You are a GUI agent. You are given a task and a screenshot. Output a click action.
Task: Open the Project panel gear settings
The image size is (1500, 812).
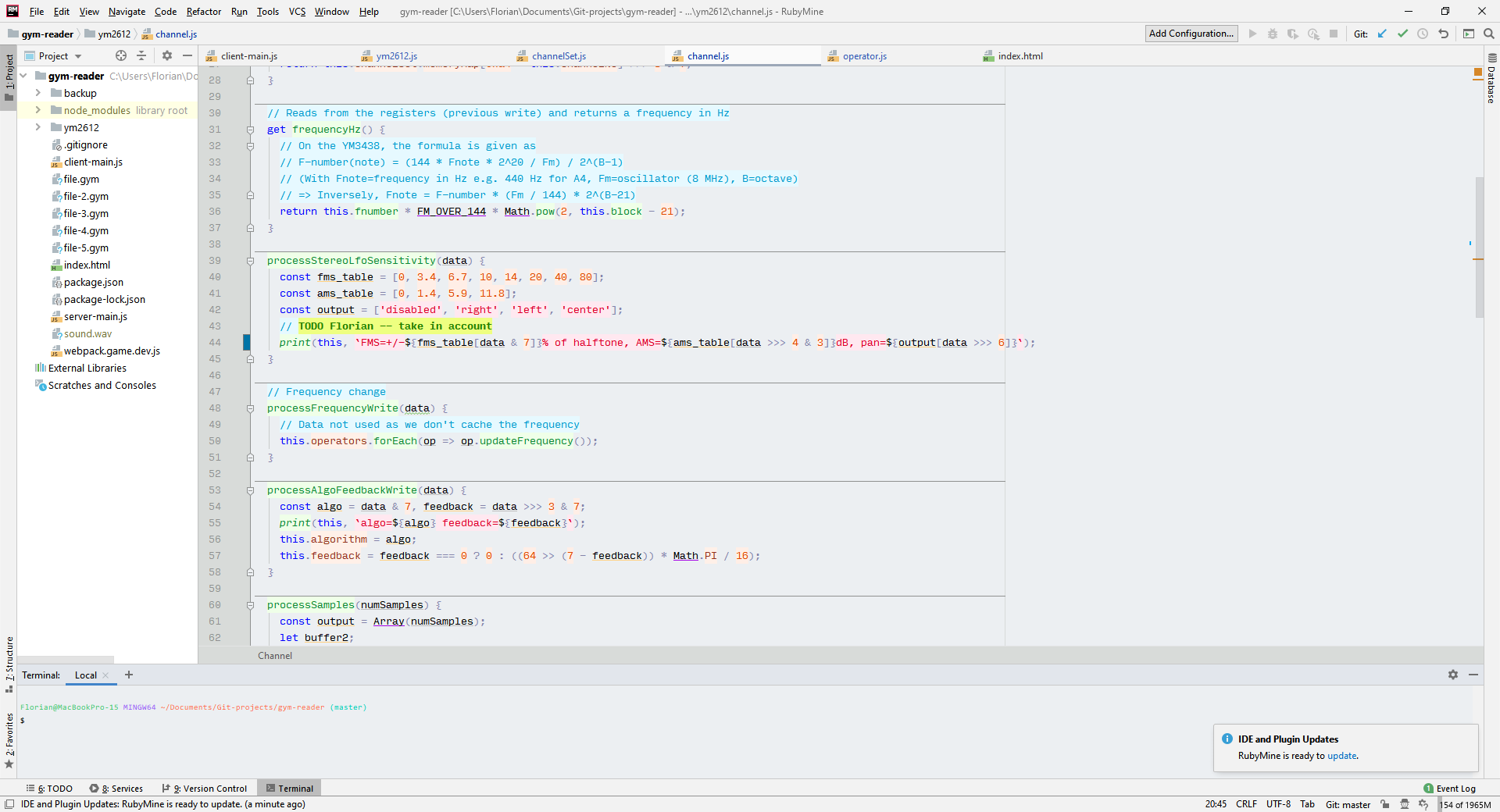click(166, 55)
